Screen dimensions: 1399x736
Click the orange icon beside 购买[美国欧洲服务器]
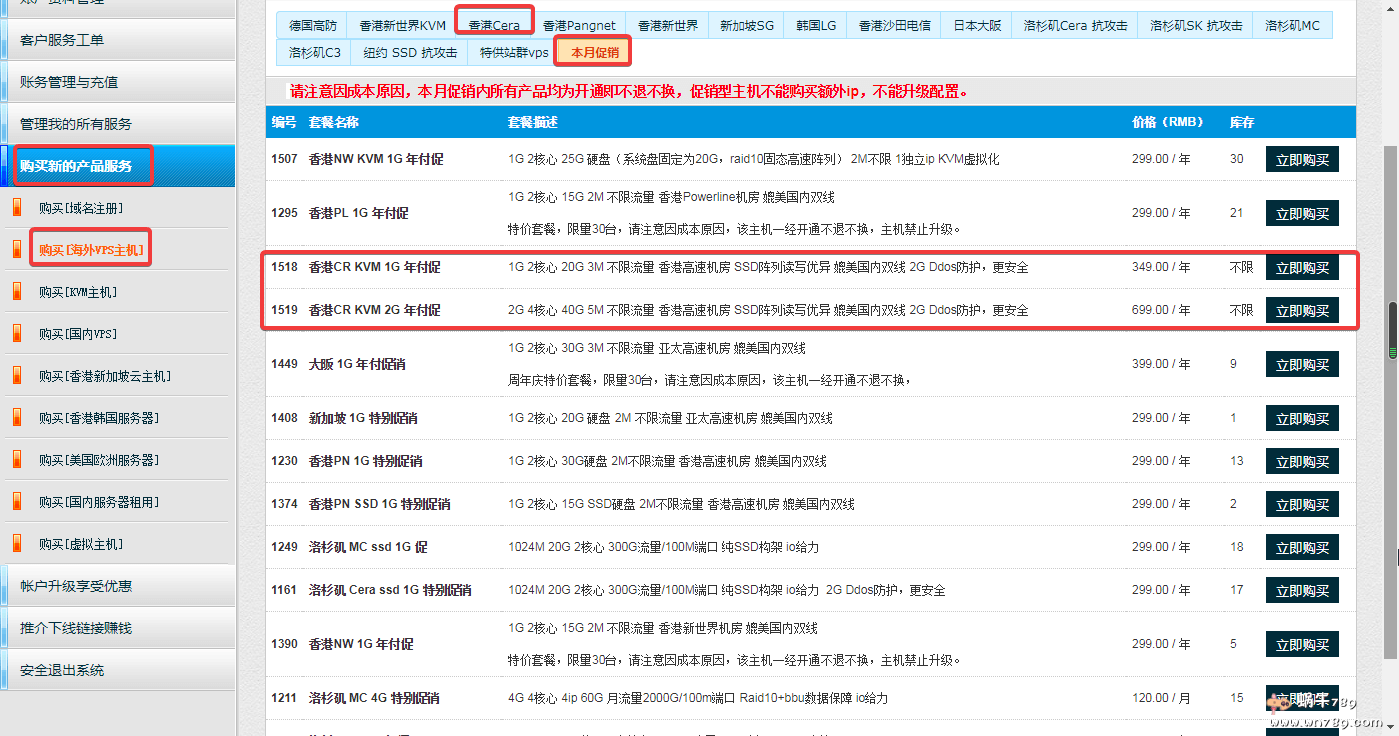pyautogui.click(x=16, y=460)
